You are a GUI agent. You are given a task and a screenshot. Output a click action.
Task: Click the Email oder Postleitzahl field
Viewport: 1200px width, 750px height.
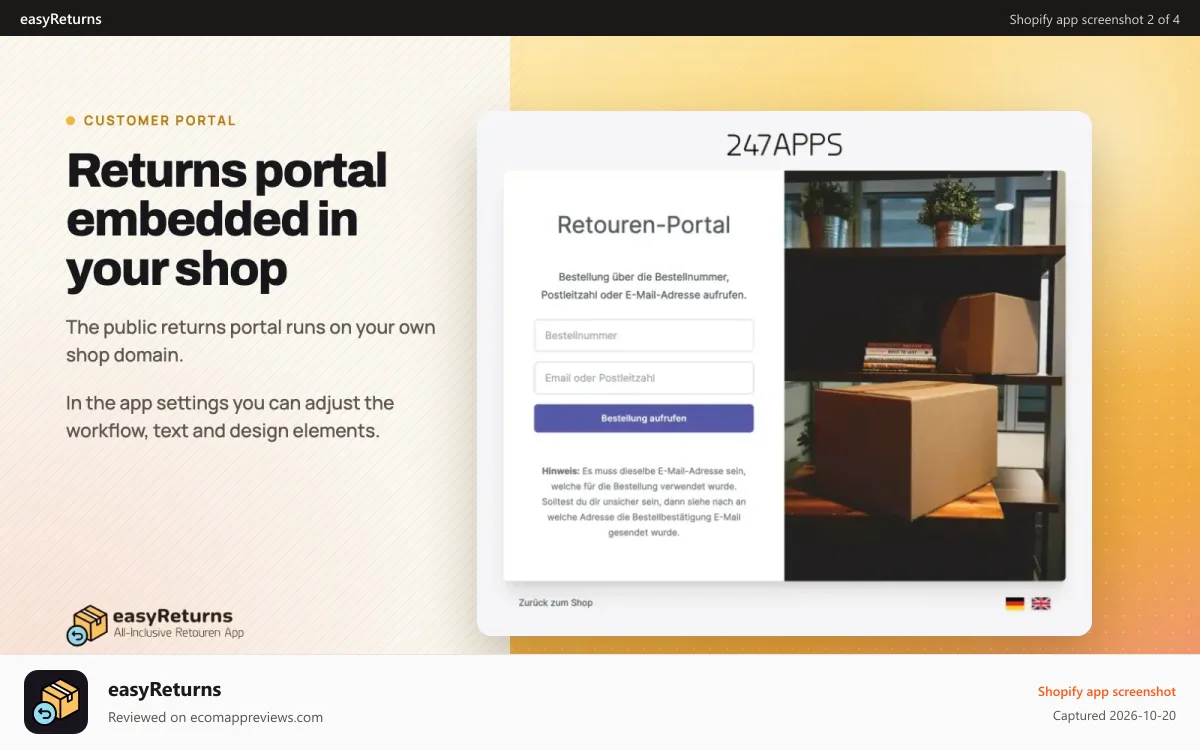coord(643,378)
